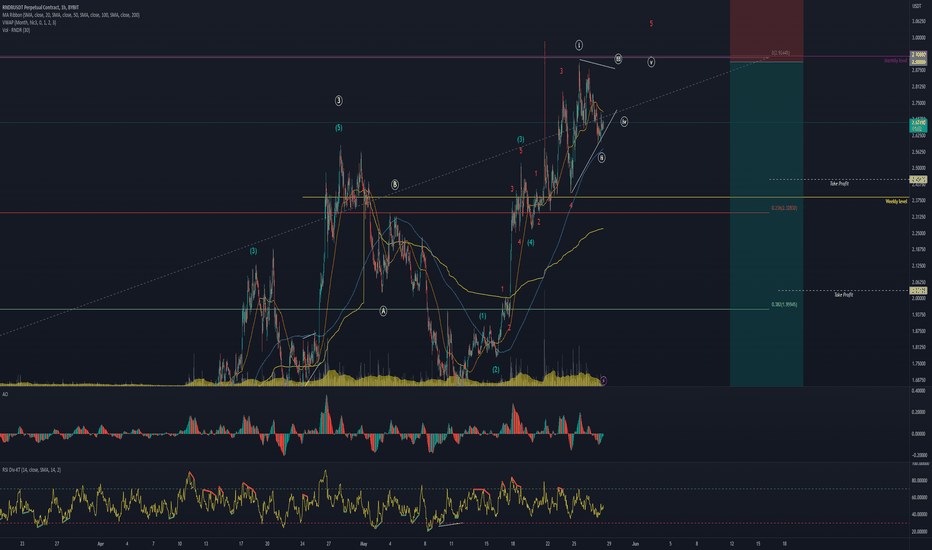Click the circled A wave label
Viewport: 932px width, 550px height.
click(x=383, y=311)
